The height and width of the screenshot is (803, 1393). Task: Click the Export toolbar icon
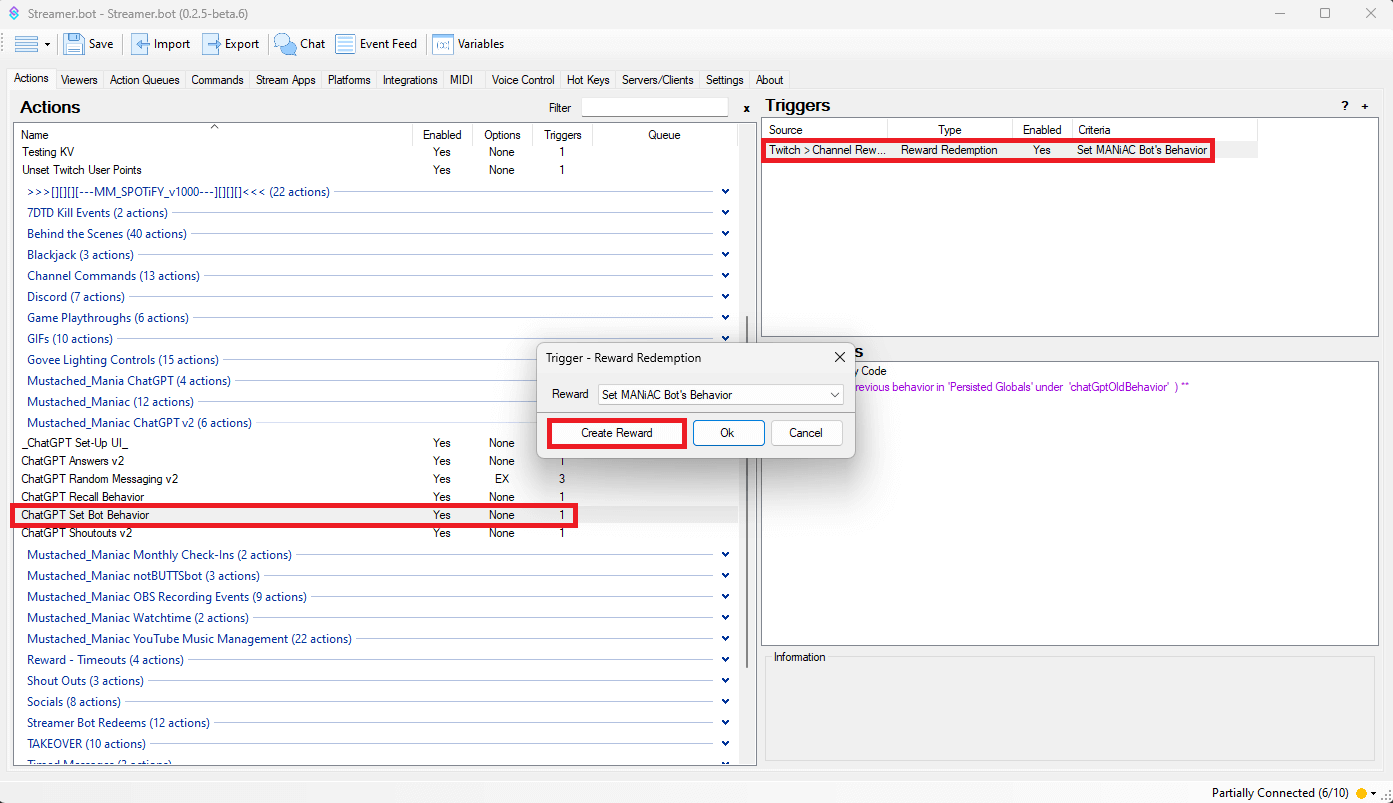(x=211, y=44)
